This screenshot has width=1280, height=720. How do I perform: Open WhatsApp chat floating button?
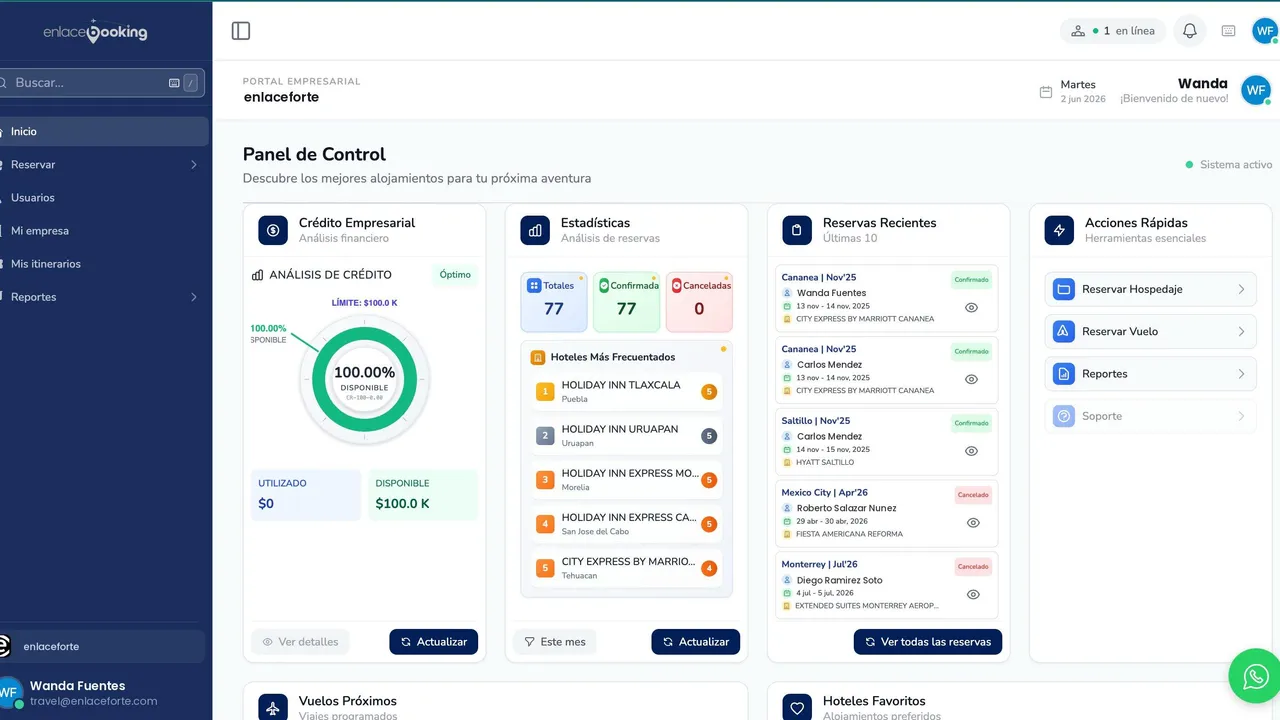tap(1256, 677)
